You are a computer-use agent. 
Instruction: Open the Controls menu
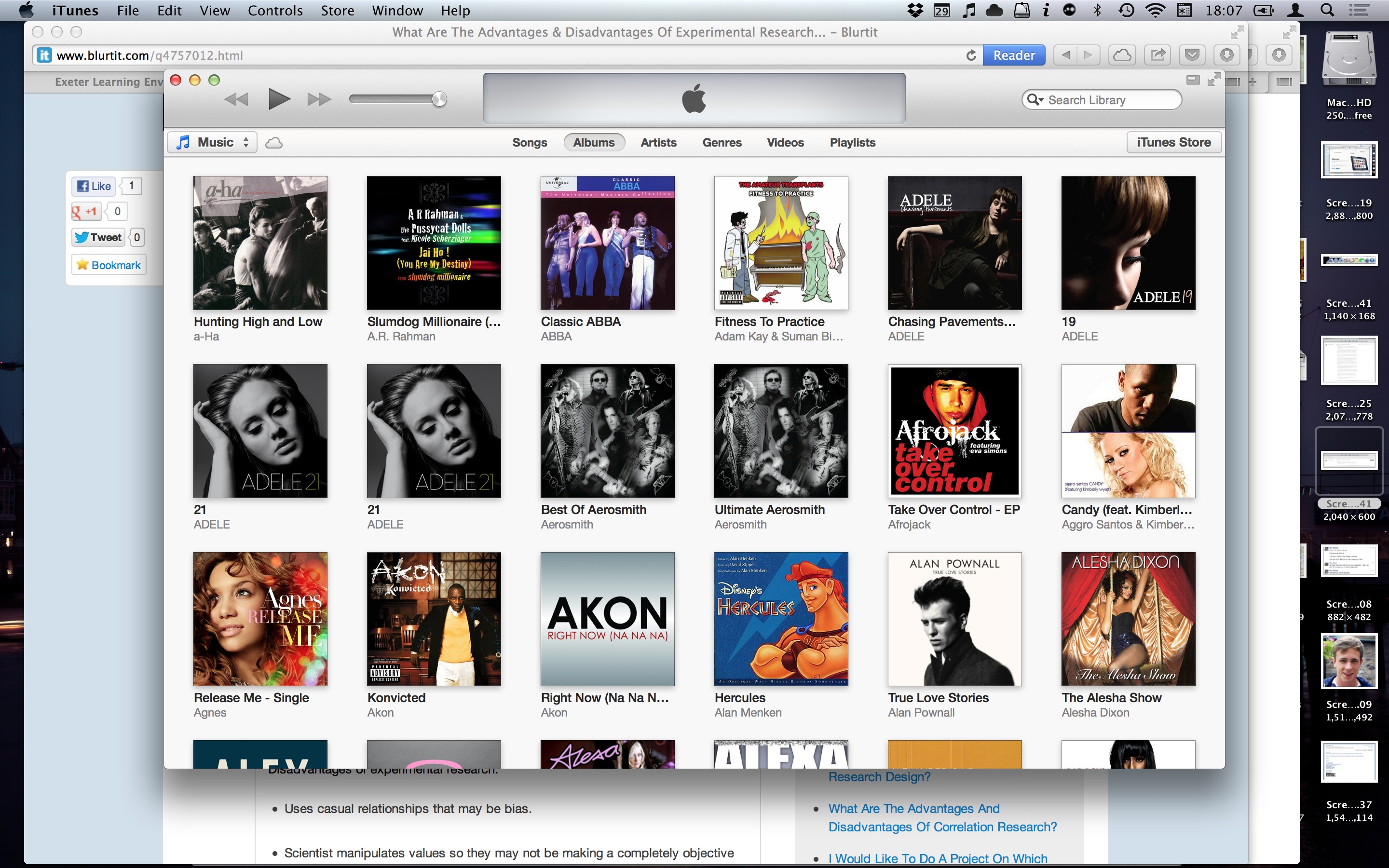[x=275, y=10]
